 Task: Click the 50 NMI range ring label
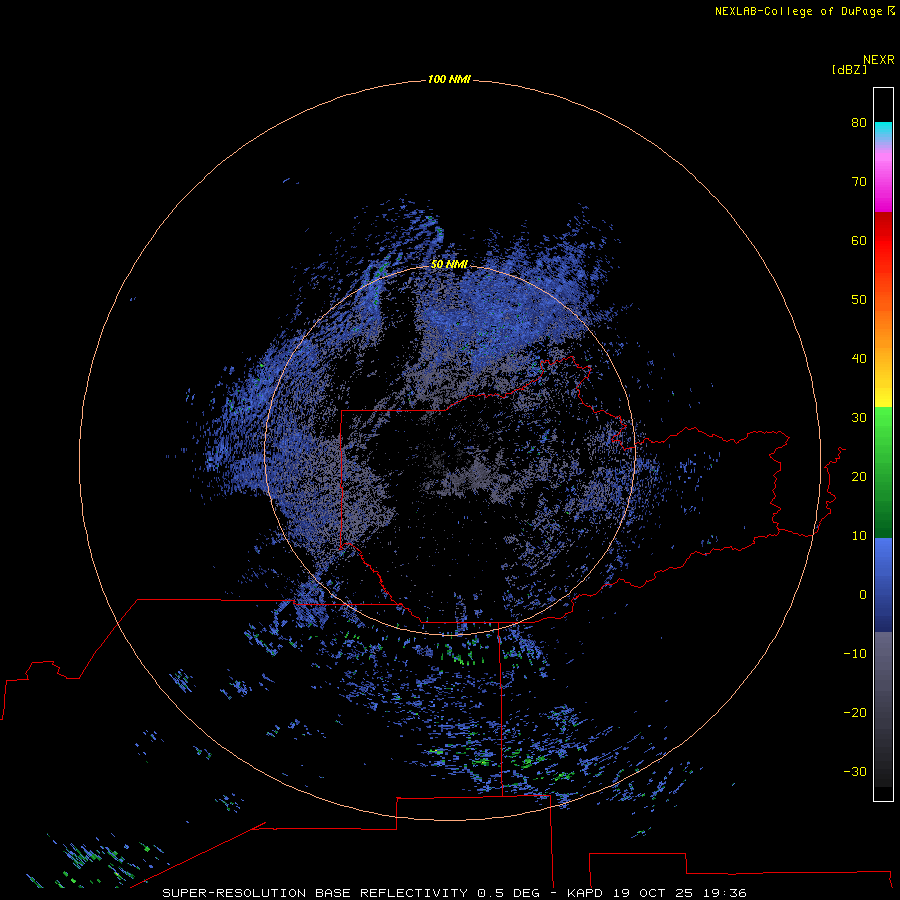449,264
